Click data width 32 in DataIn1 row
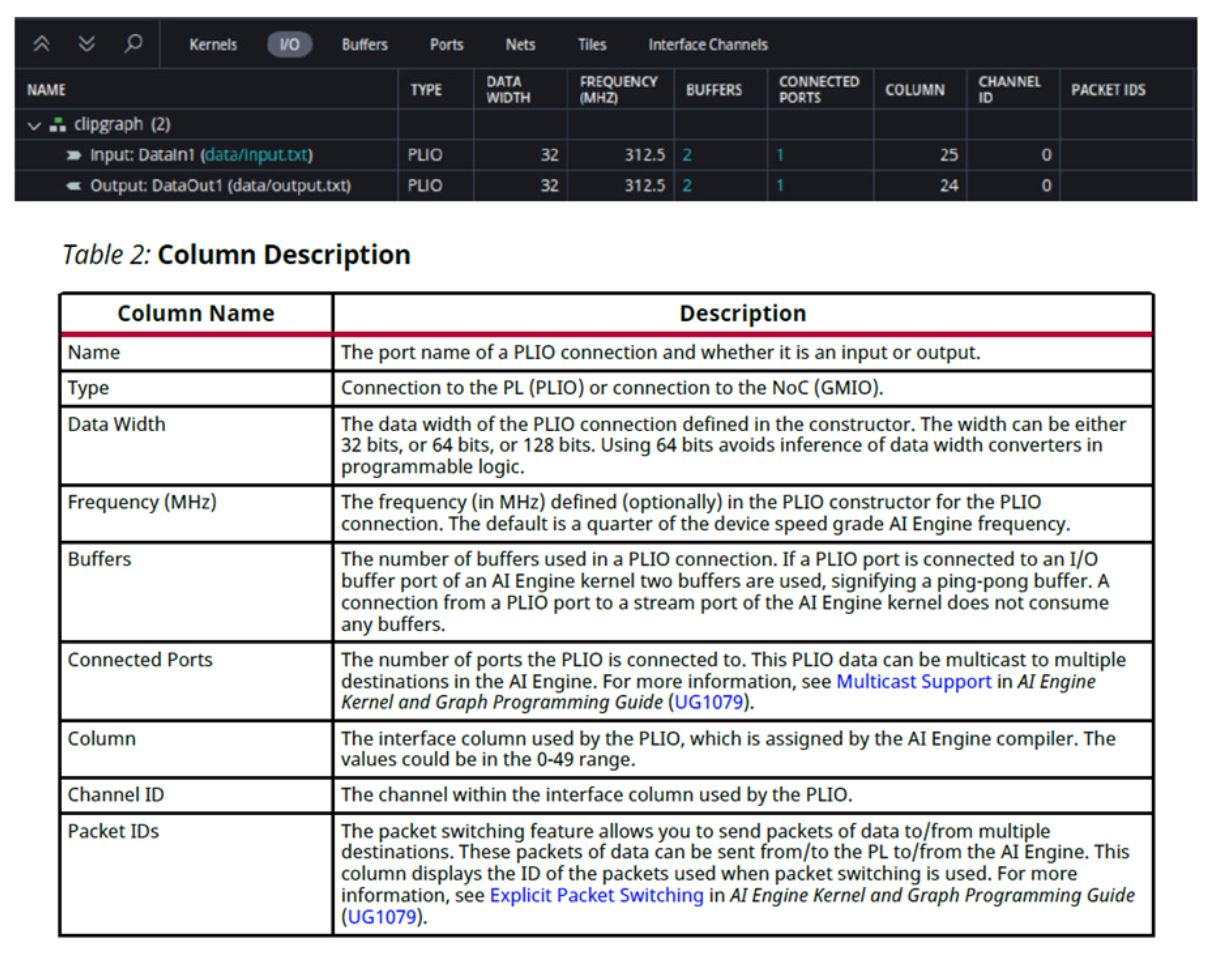This screenshot has height=955, width=1222. [549, 155]
